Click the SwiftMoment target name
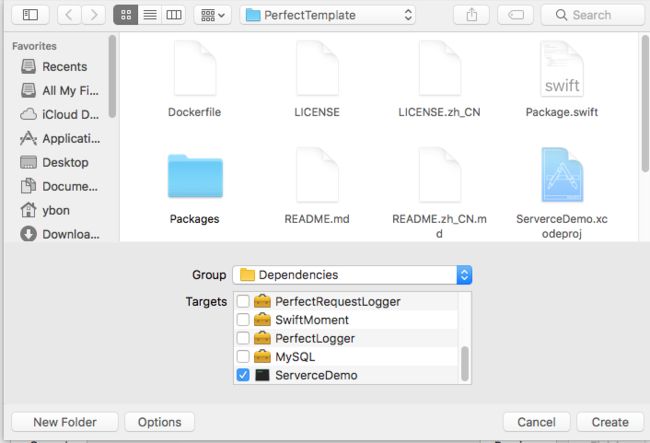 coord(312,320)
